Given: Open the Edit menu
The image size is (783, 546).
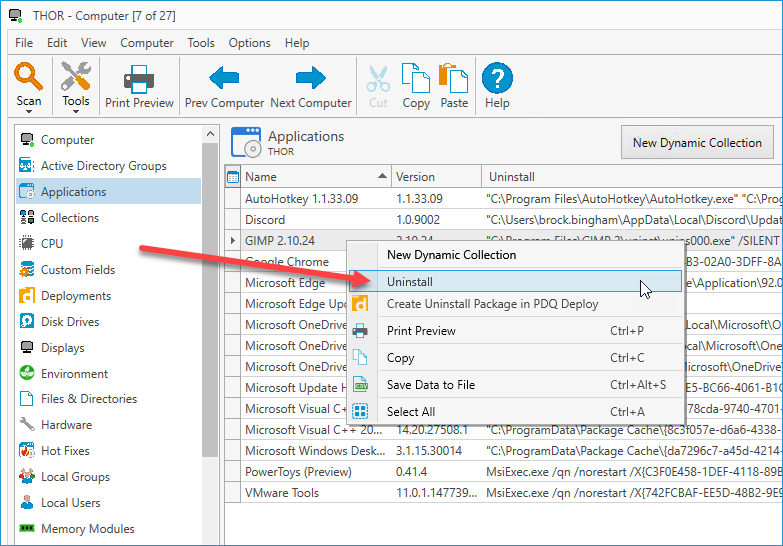Looking at the screenshot, I should click(57, 43).
